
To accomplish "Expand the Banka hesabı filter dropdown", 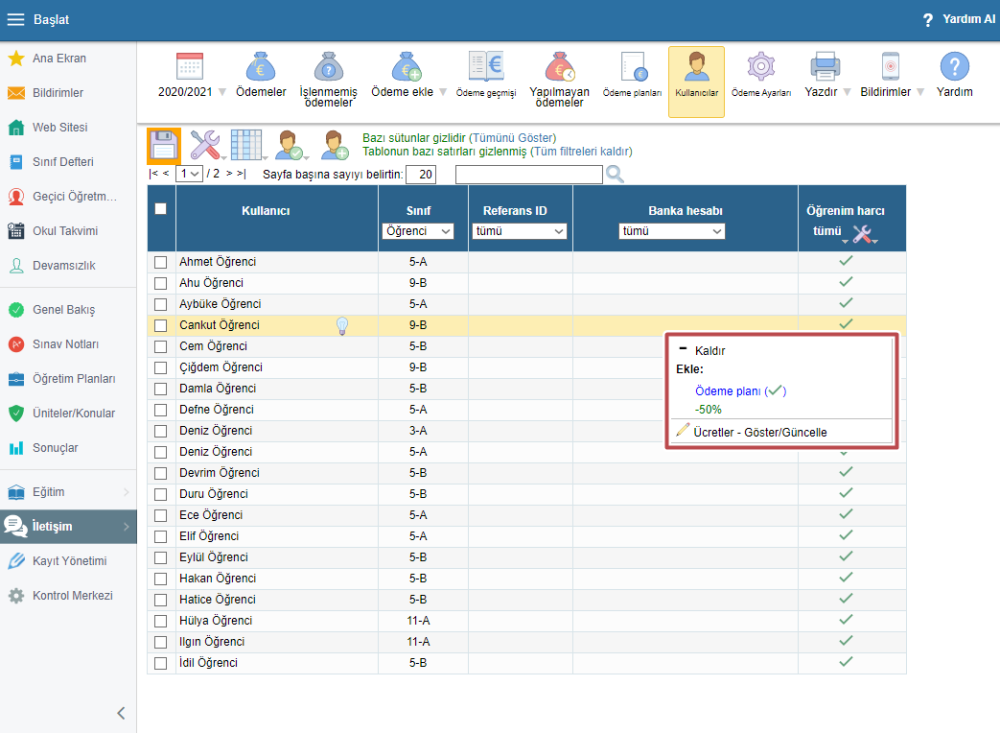I will pos(671,231).
